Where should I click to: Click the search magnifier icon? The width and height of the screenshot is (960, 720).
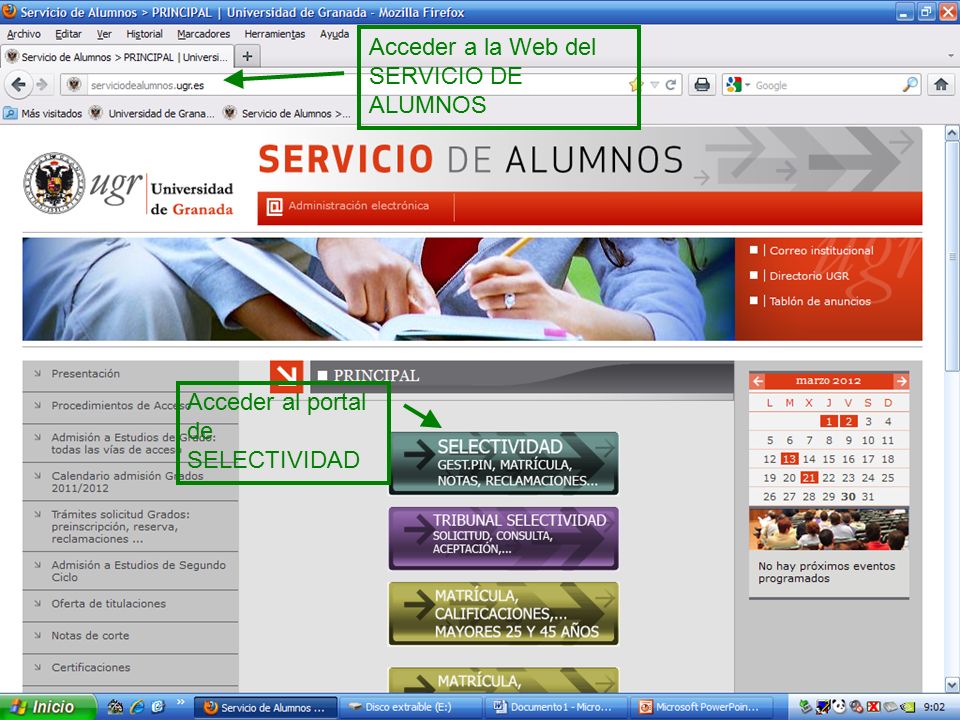[x=910, y=84]
